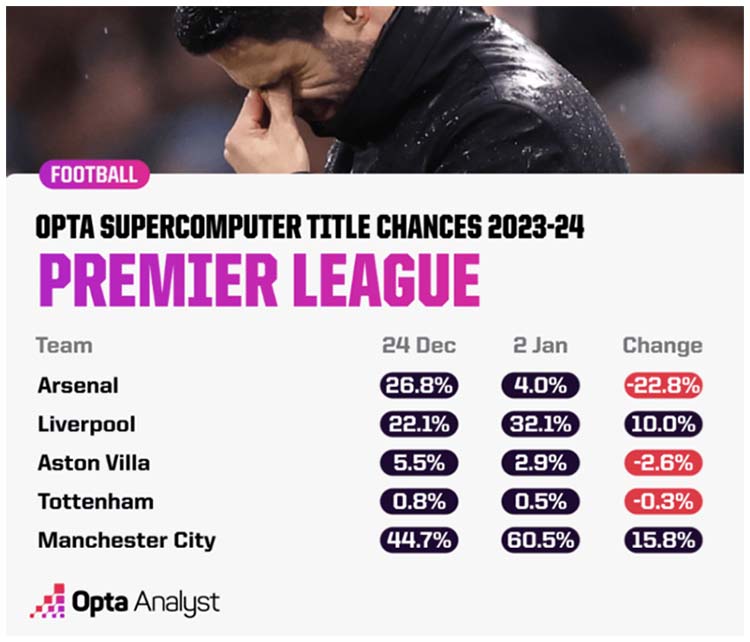Select the Liverpool team name
Image resolution: width=750 pixels, height=642 pixels.
click(x=87, y=425)
